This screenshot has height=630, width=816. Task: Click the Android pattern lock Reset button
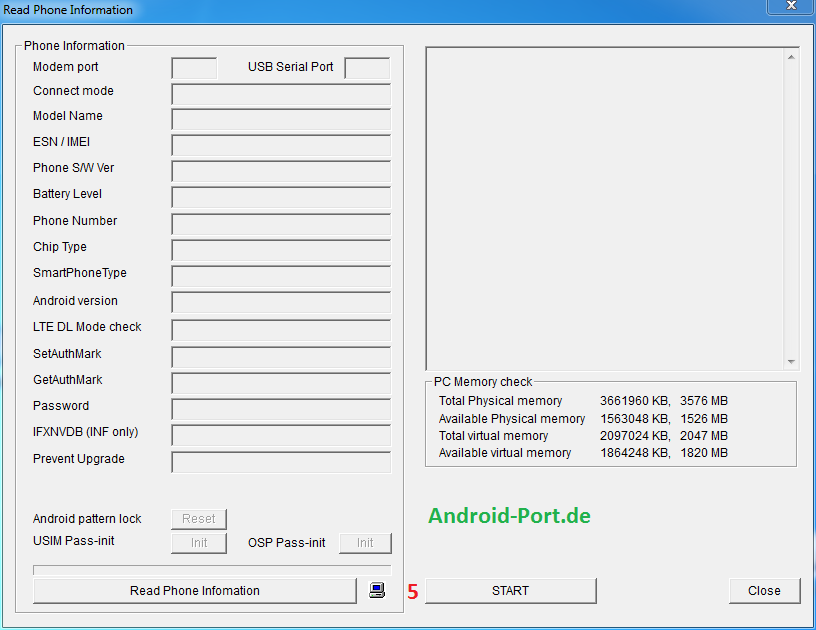point(199,519)
